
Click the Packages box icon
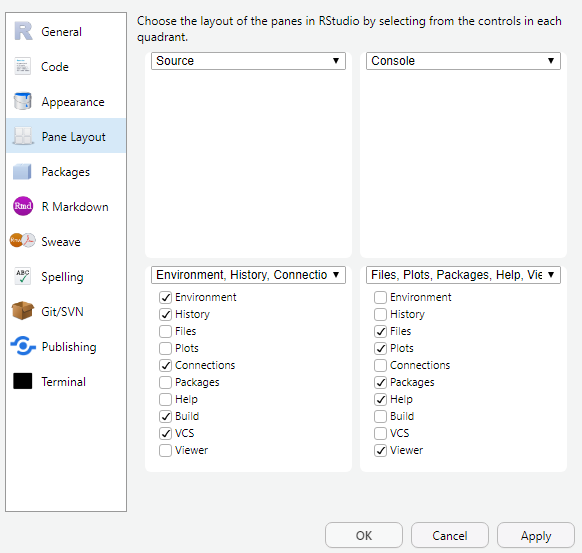point(22,171)
